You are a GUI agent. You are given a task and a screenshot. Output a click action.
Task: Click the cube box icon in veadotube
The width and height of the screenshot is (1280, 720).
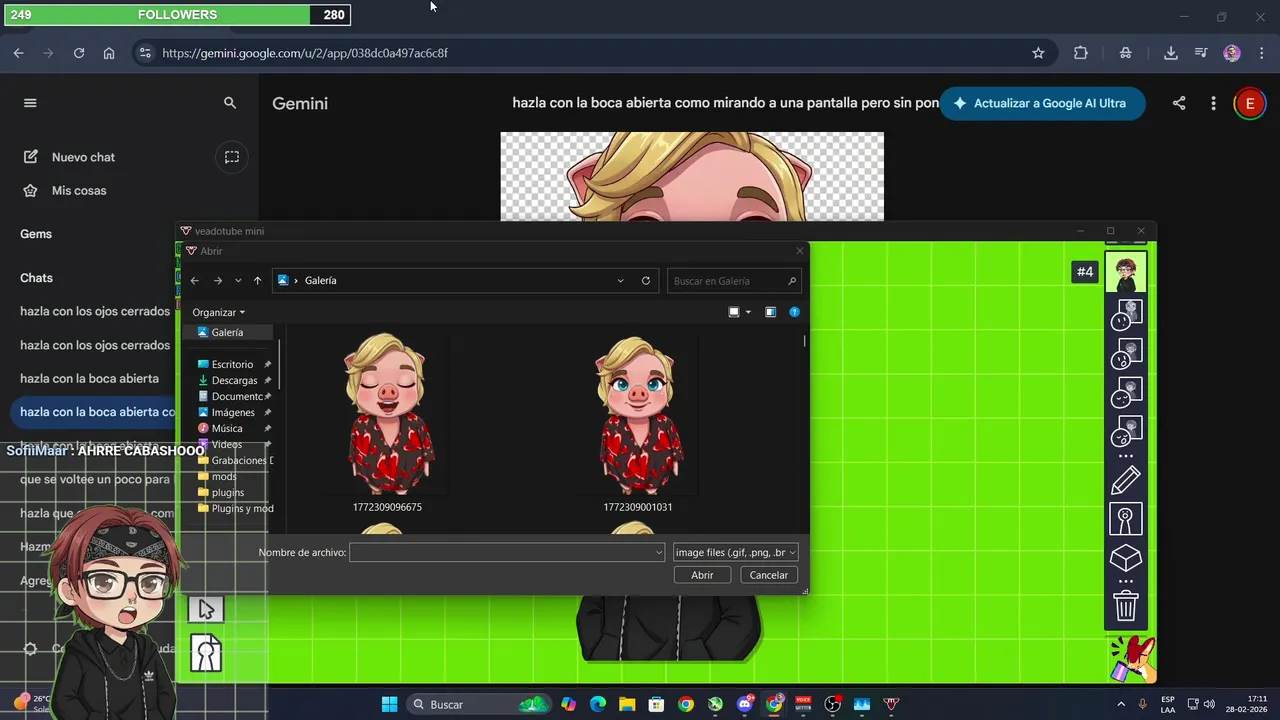1126,558
